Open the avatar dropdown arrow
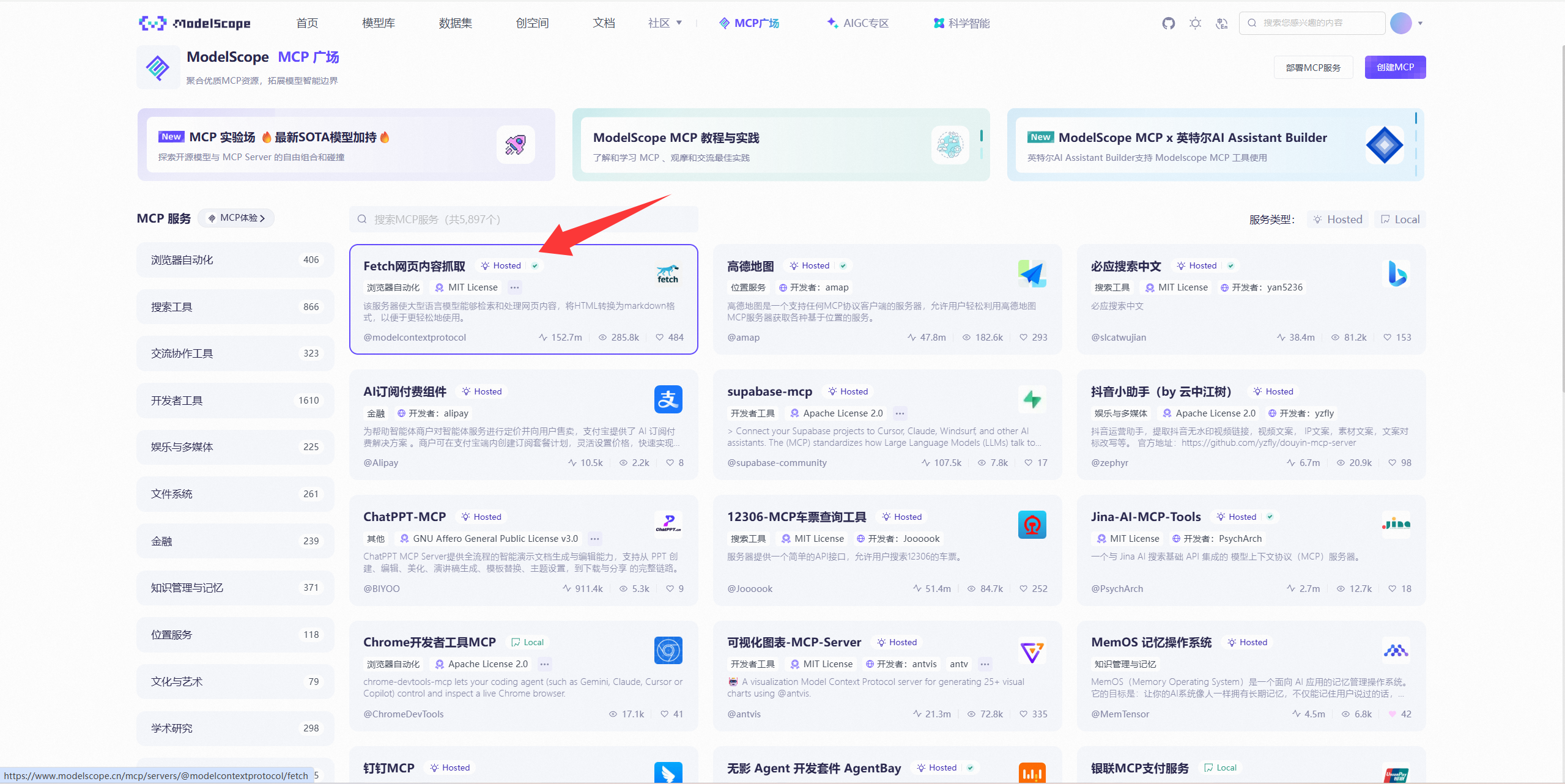This screenshot has height=784, width=1565. click(x=1420, y=23)
